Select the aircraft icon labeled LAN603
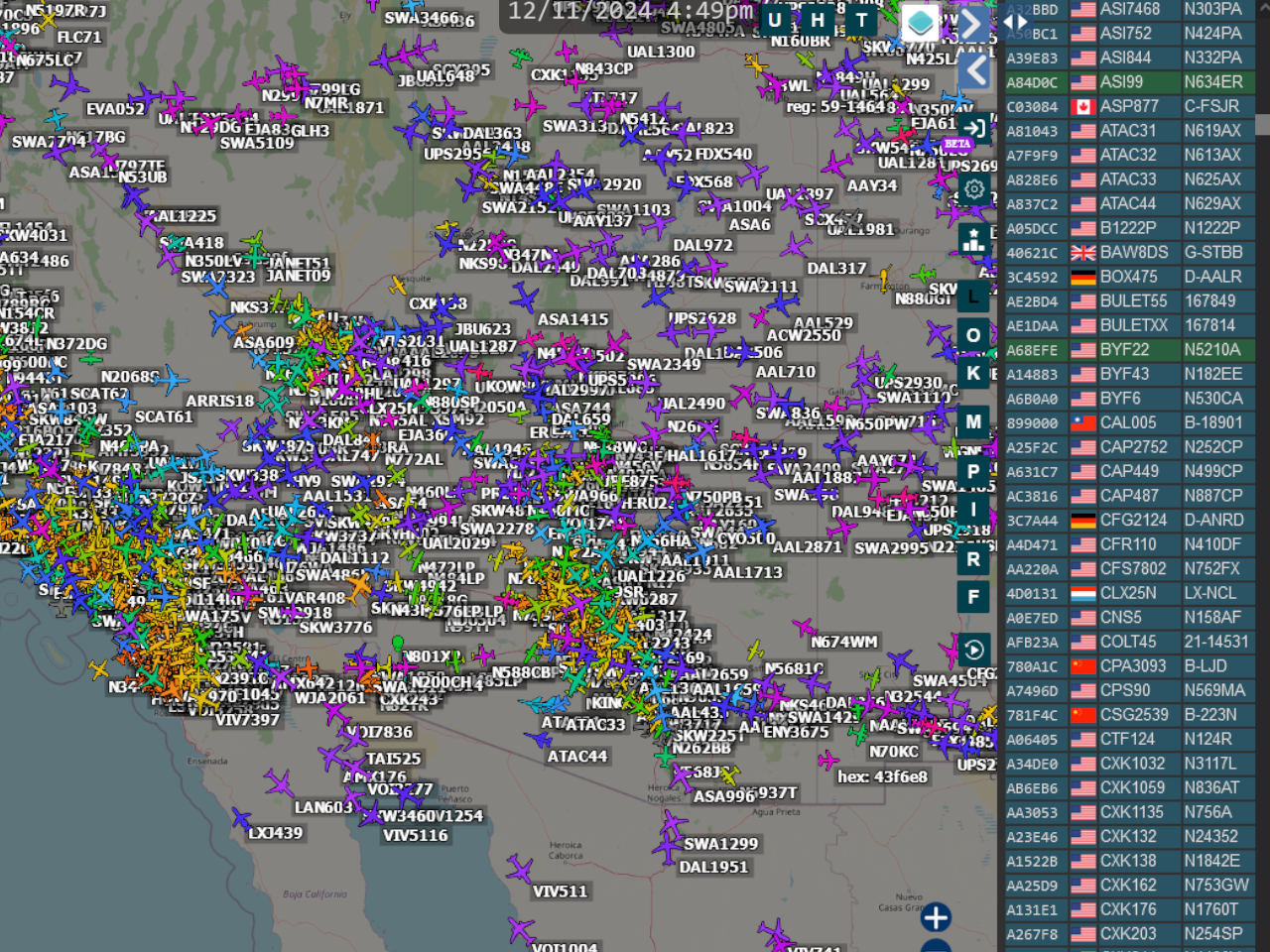Viewport: 1270px width, 952px height. coord(281,785)
